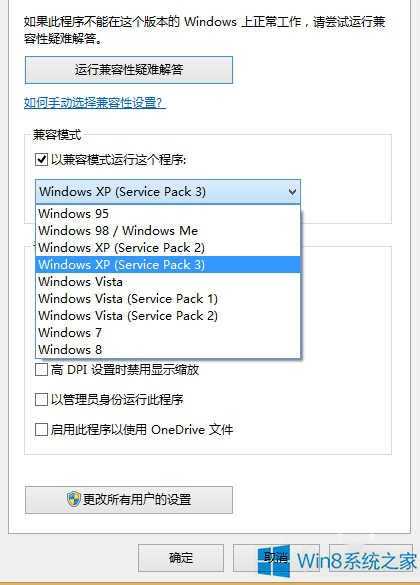Select Windows XP (Service Pack 2)
Viewport: 420px width, 585px height.
(x=168, y=248)
